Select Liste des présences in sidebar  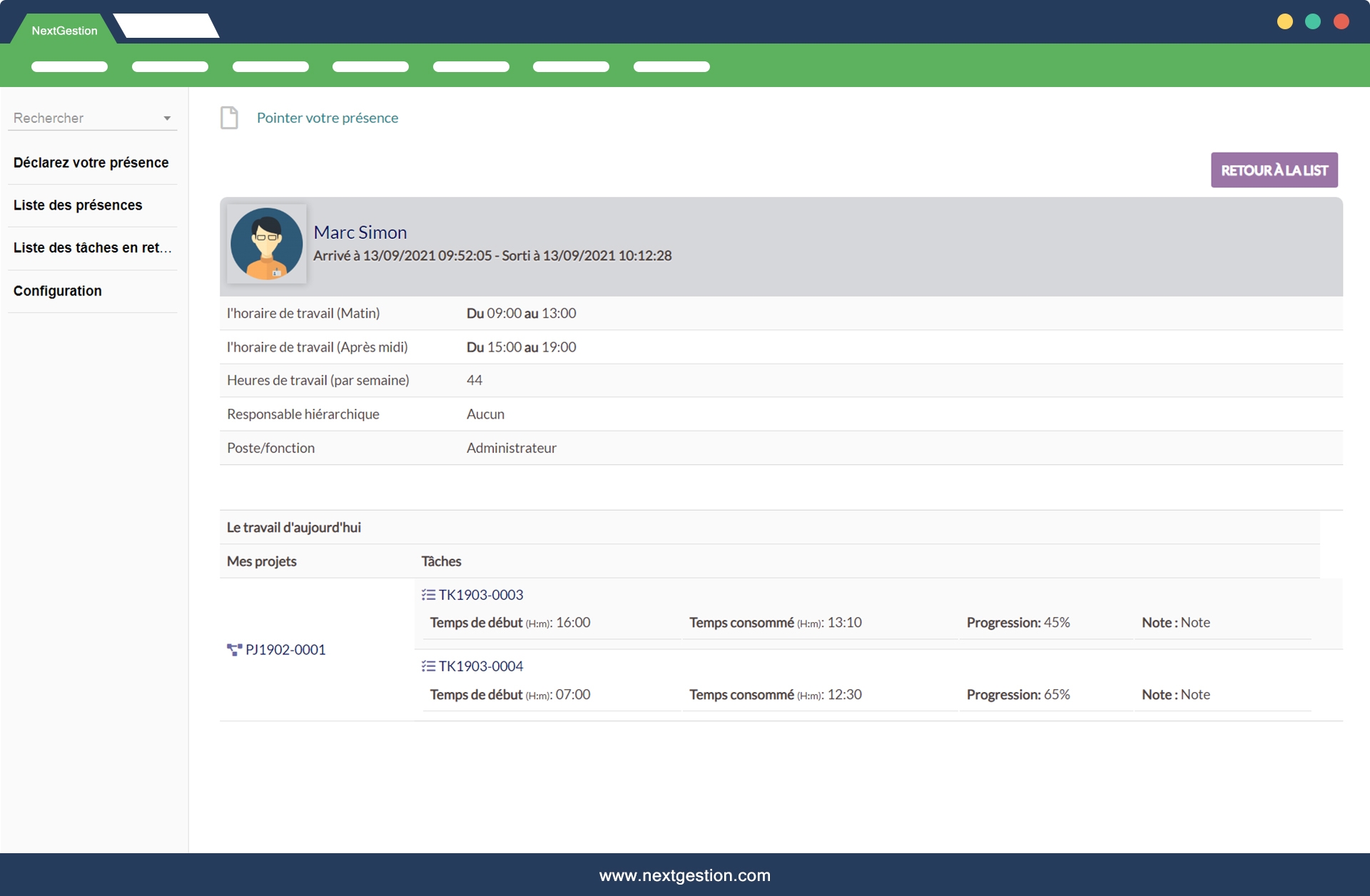78,205
